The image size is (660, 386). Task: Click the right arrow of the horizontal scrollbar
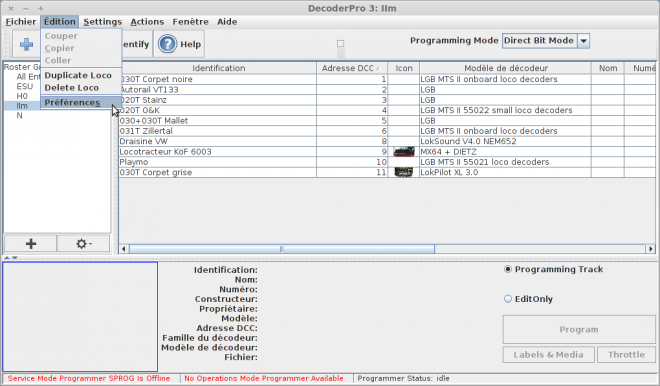tap(651, 249)
